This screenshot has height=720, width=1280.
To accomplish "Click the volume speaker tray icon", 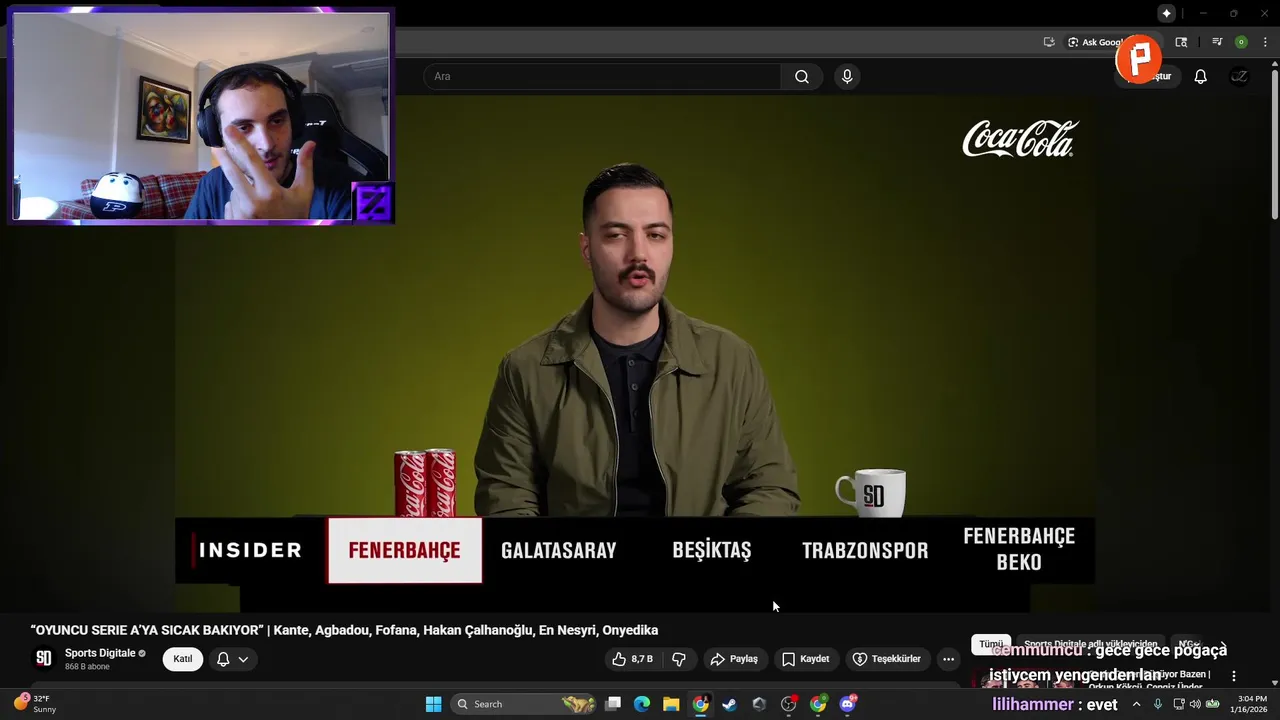I will (x=1195, y=704).
